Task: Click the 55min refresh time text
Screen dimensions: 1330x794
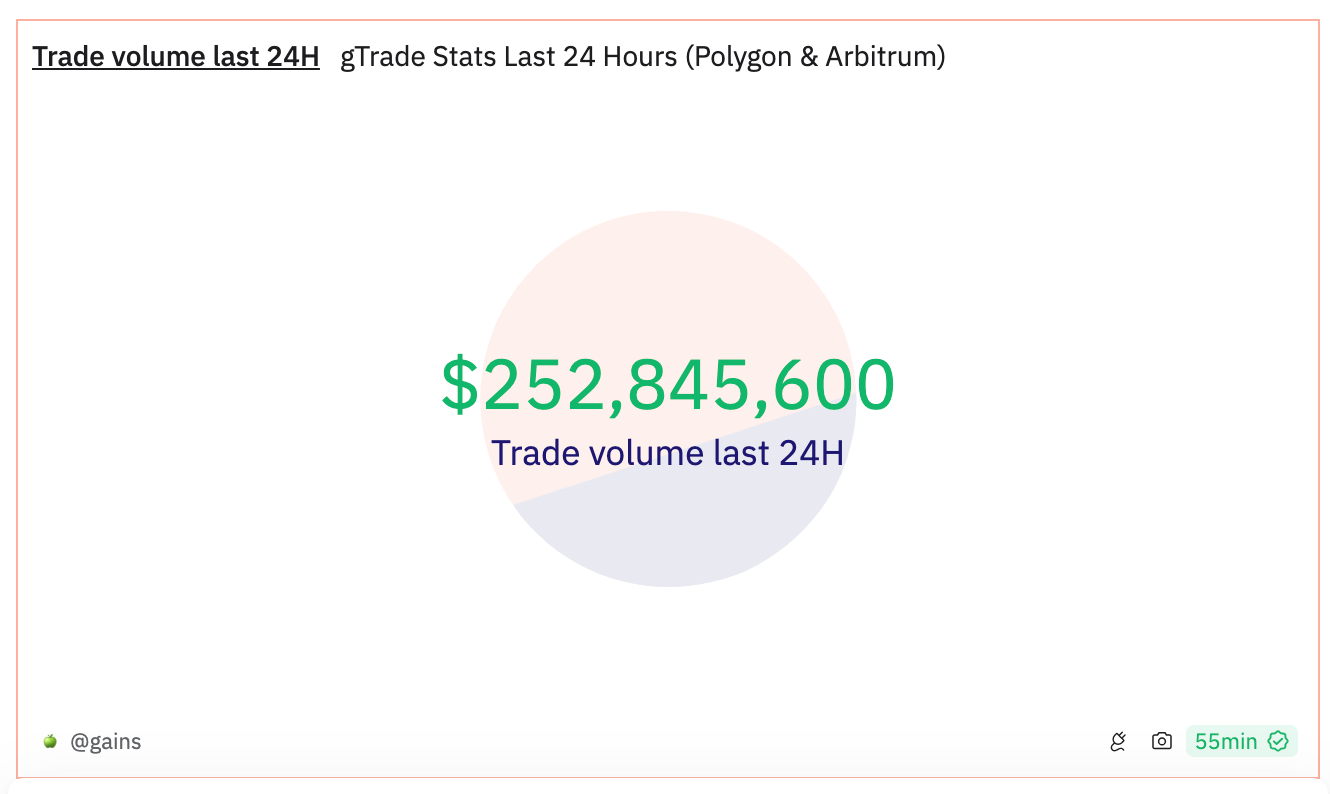Action: click(x=1226, y=742)
